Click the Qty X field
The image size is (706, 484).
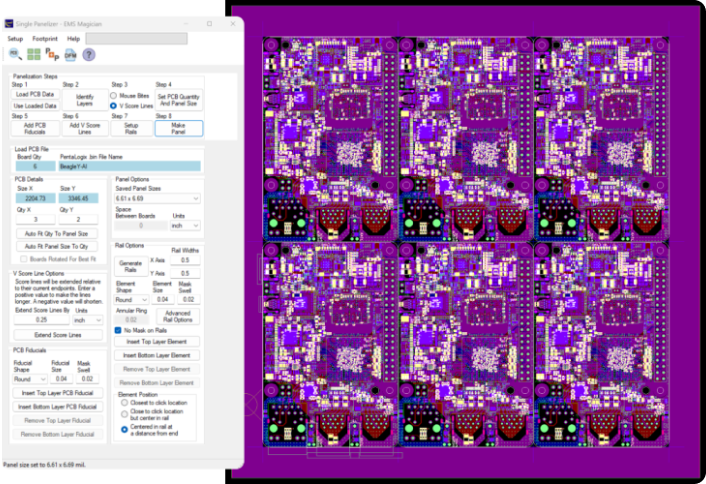36,219
